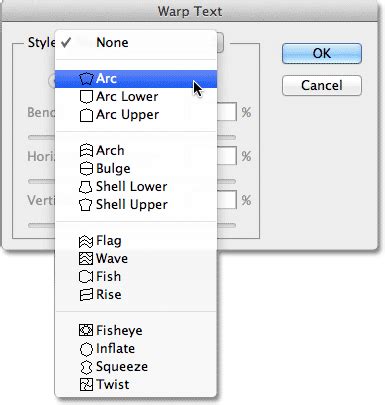This screenshot has height=405, width=385.
Task: Select the Arc warp style icon
Action: click(x=86, y=79)
